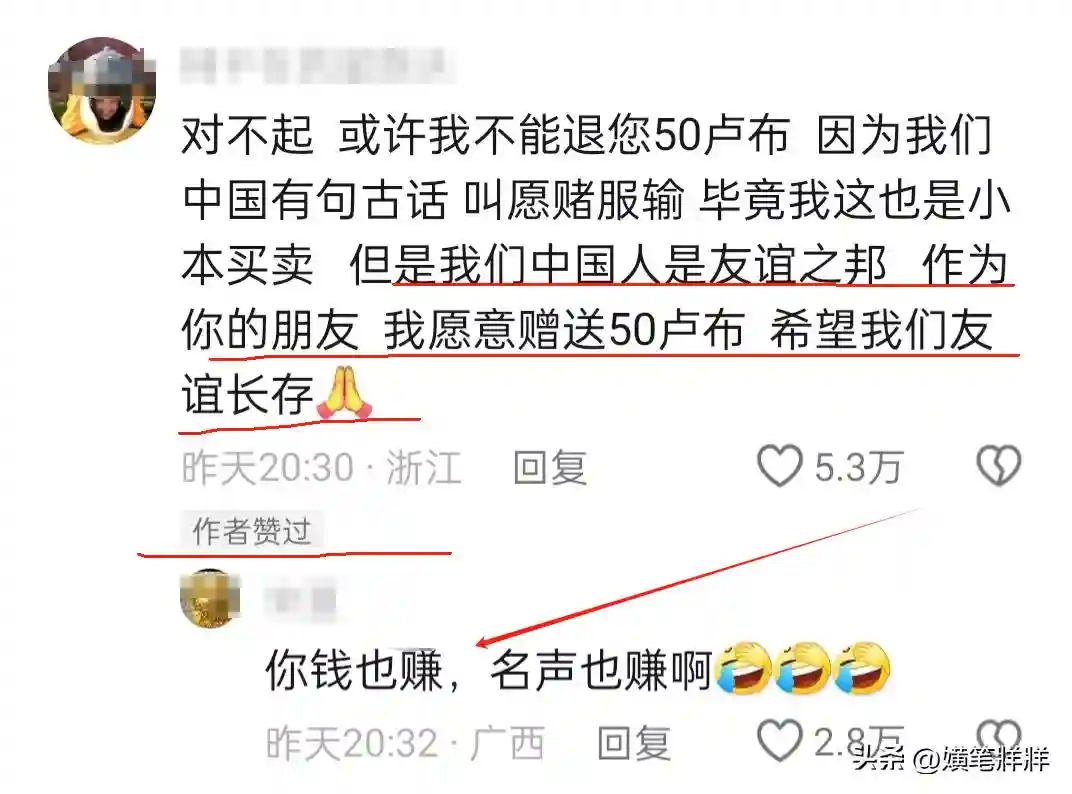Like the top comment with 5.3万 hearts

(779, 466)
